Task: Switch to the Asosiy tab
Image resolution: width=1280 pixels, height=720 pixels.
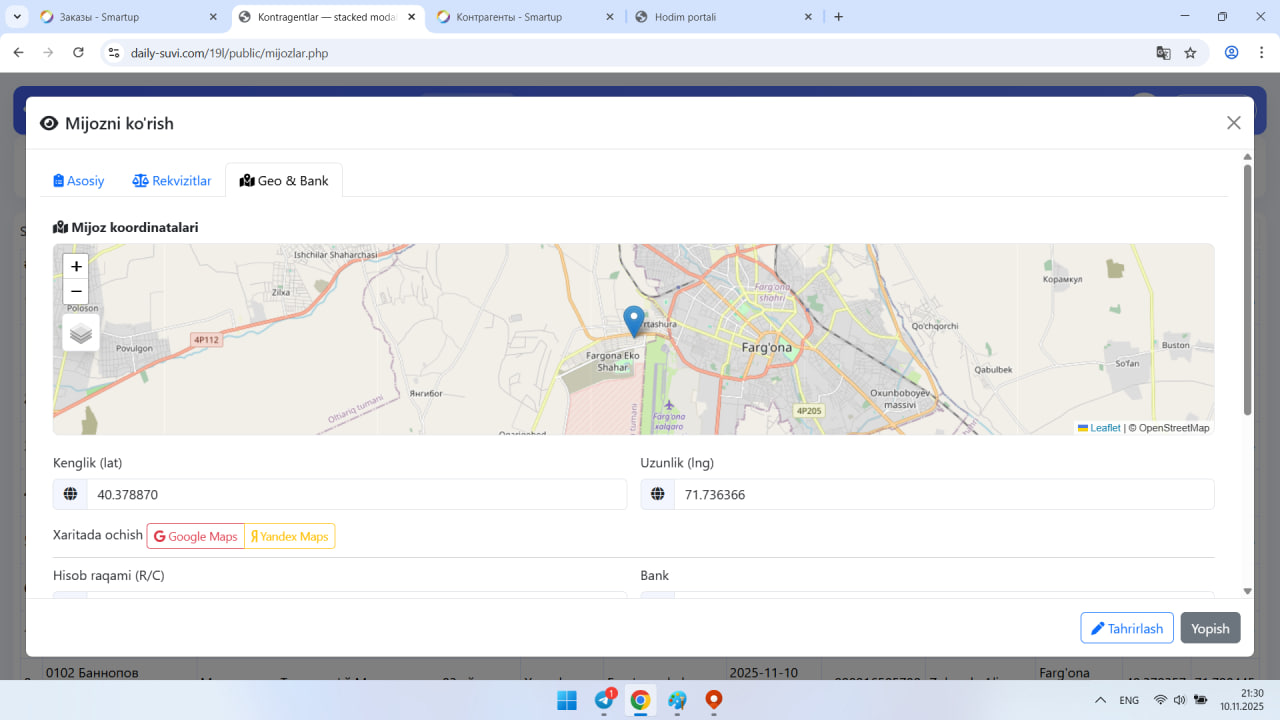Action: [x=79, y=181]
